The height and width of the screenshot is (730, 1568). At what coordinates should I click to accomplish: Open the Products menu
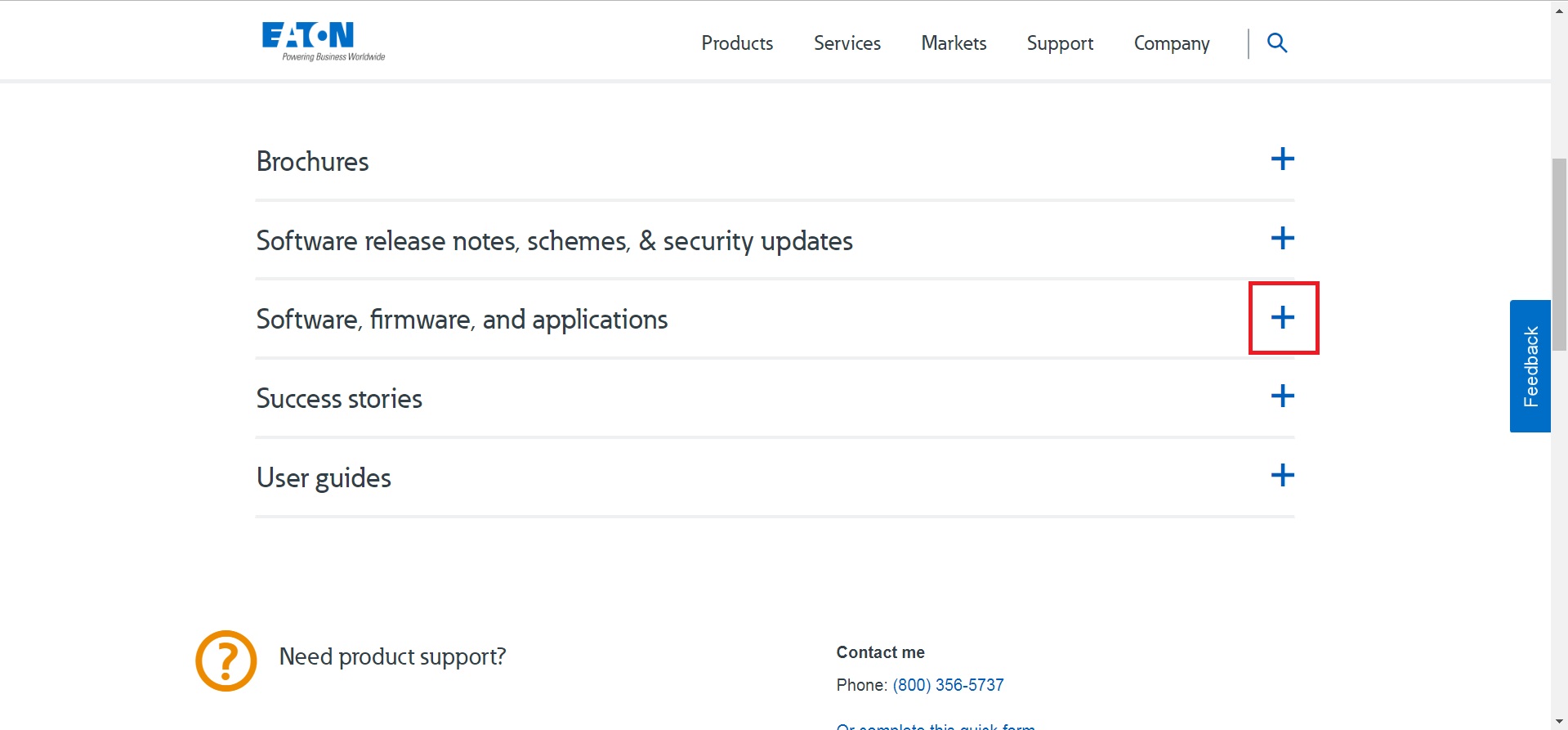[x=737, y=43]
